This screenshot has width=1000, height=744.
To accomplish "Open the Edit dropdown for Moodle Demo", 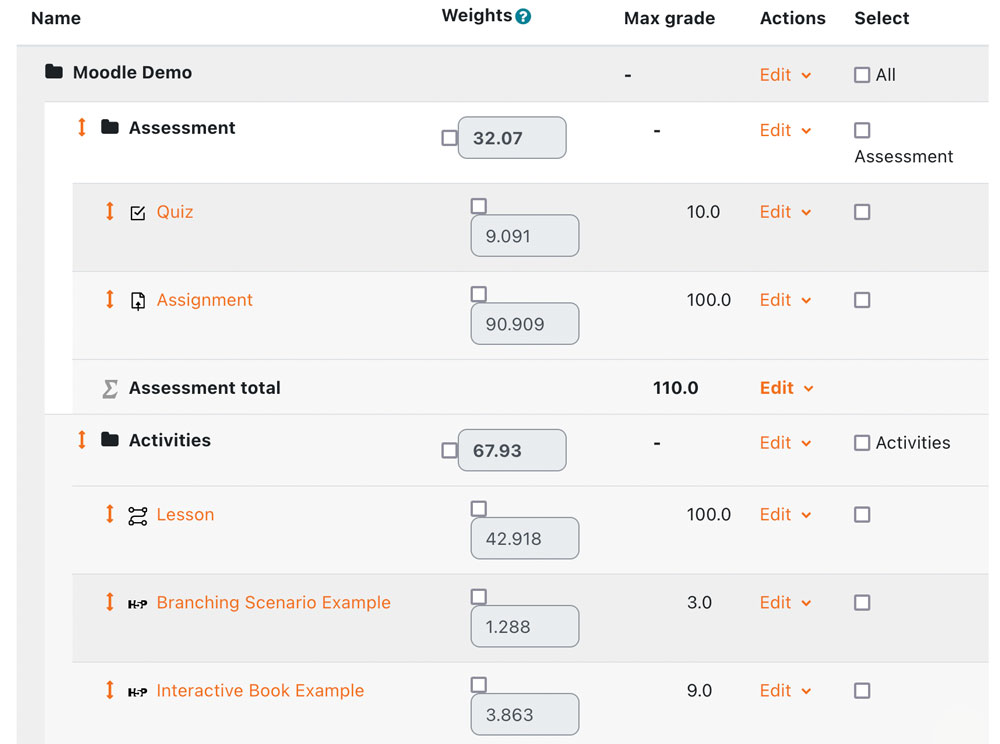I will [x=785, y=75].
